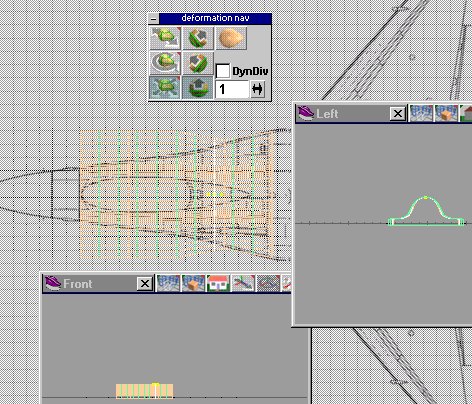Choose the tan blob deform object icon
Screen dimensions: 472x404
tap(231, 38)
